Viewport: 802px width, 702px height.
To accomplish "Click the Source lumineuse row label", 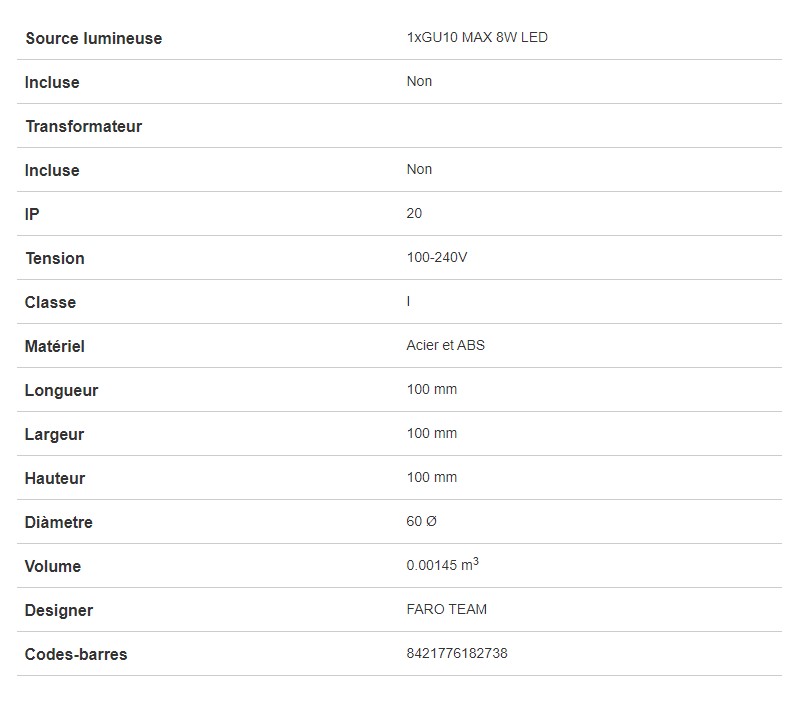I will point(93,38).
